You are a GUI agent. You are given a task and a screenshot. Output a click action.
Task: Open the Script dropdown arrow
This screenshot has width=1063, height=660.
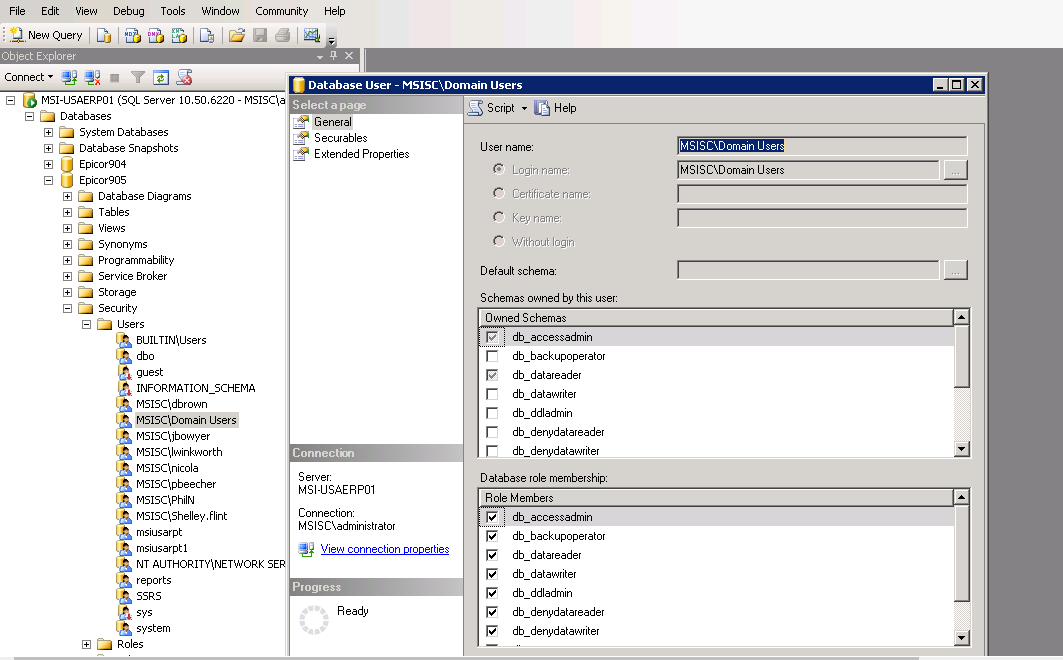click(524, 108)
